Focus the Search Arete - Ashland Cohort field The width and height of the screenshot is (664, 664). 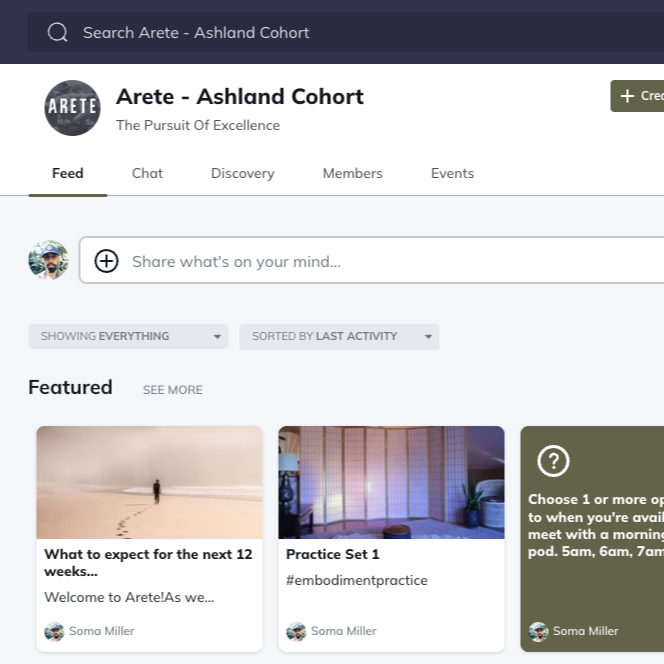[x=346, y=32]
